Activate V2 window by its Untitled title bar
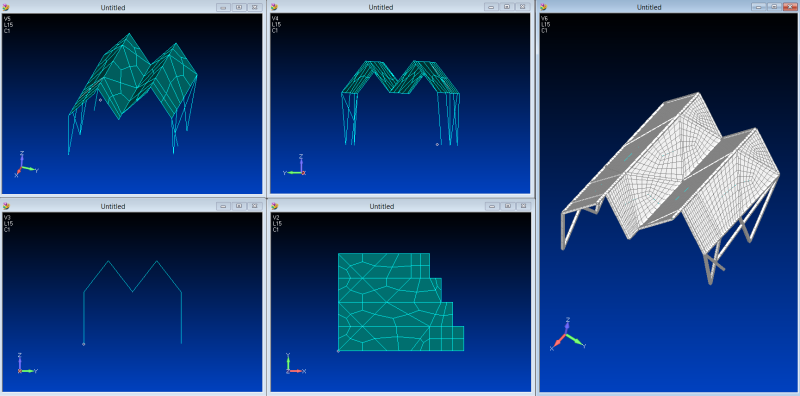Screen dimensions: 800x396 point(381,206)
